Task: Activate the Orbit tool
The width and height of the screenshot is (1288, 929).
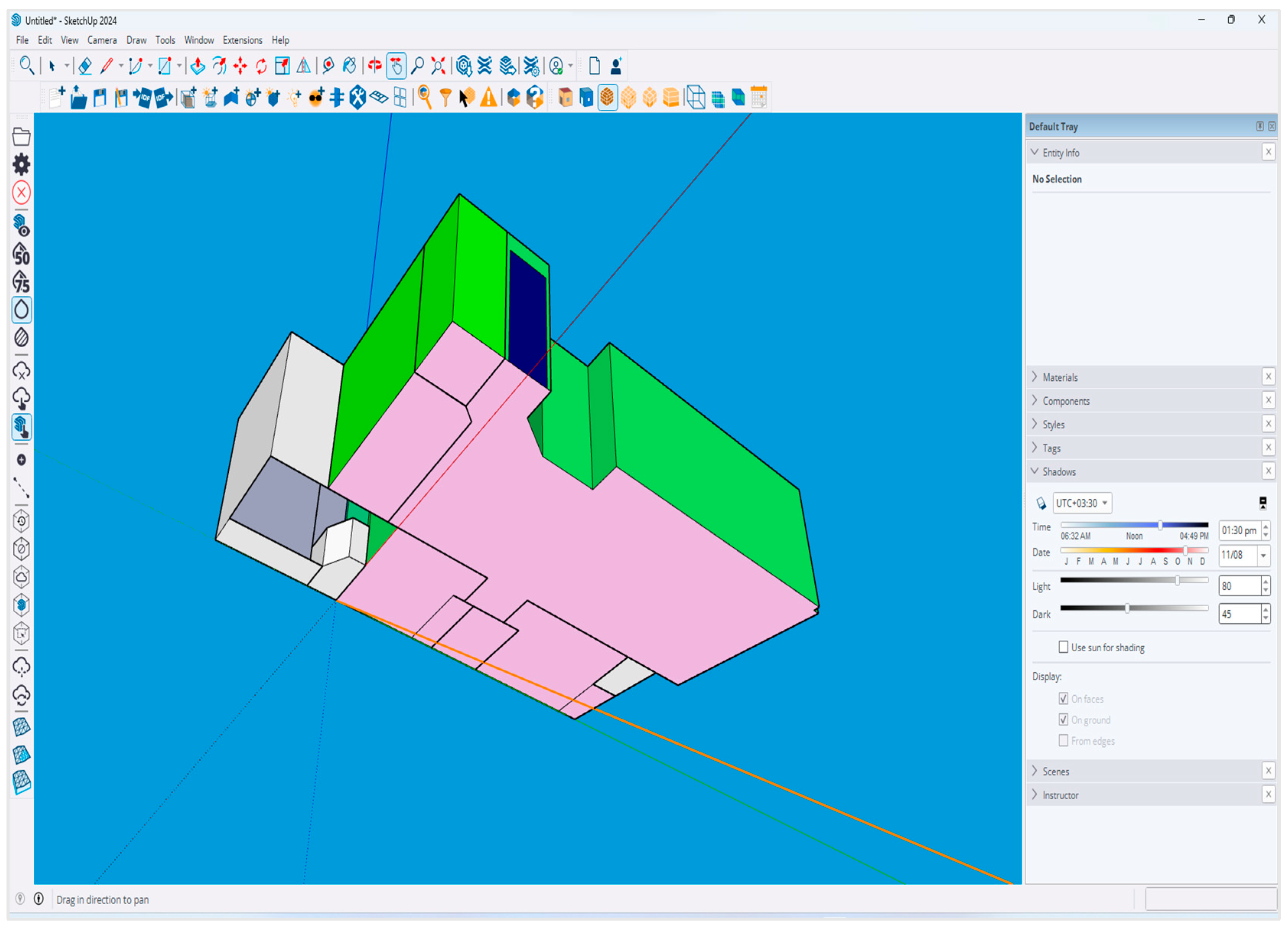Action: (x=374, y=67)
